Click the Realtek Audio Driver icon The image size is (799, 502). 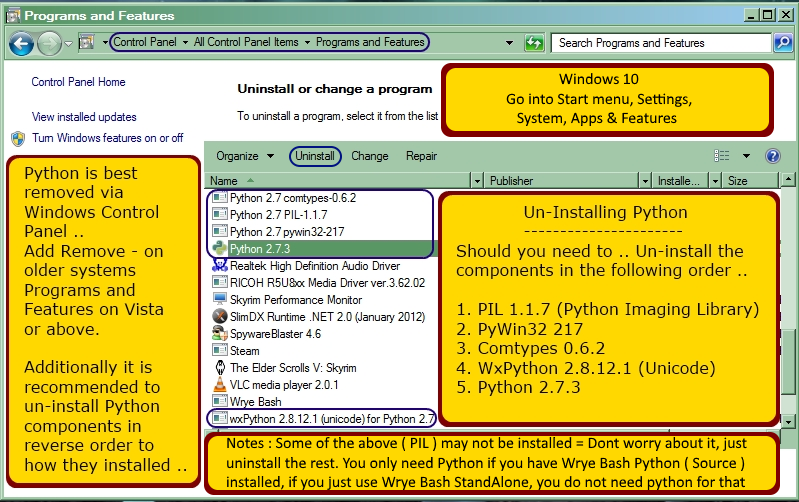[x=220, y=266]
